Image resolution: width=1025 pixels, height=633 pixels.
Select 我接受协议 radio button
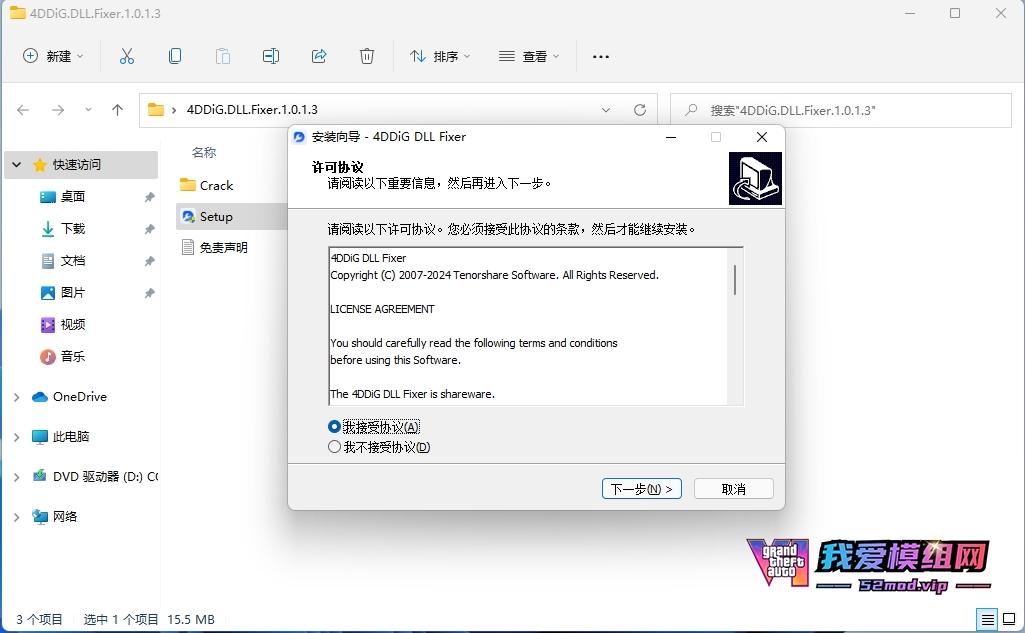click(x=334, y=427)
